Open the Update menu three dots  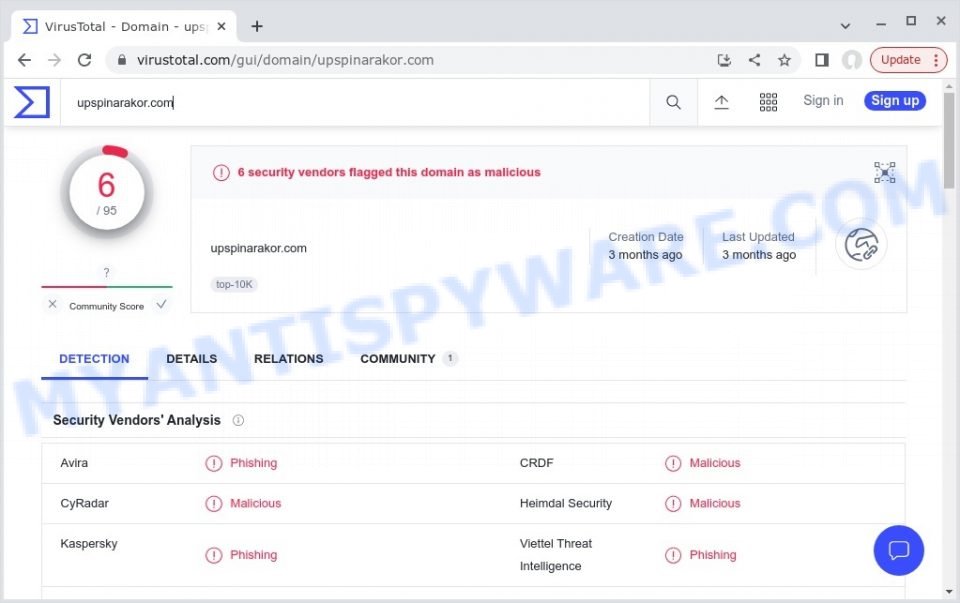(x=936, y=60)
